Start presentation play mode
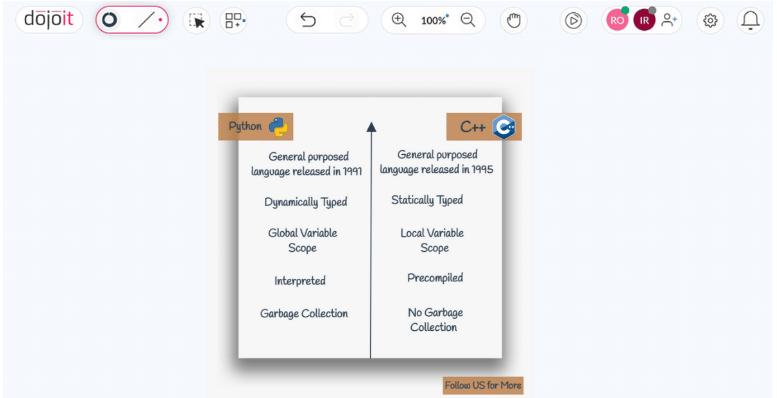Viewport: 777px width, 398px height. pyautogui.click(x=573, y=20)
